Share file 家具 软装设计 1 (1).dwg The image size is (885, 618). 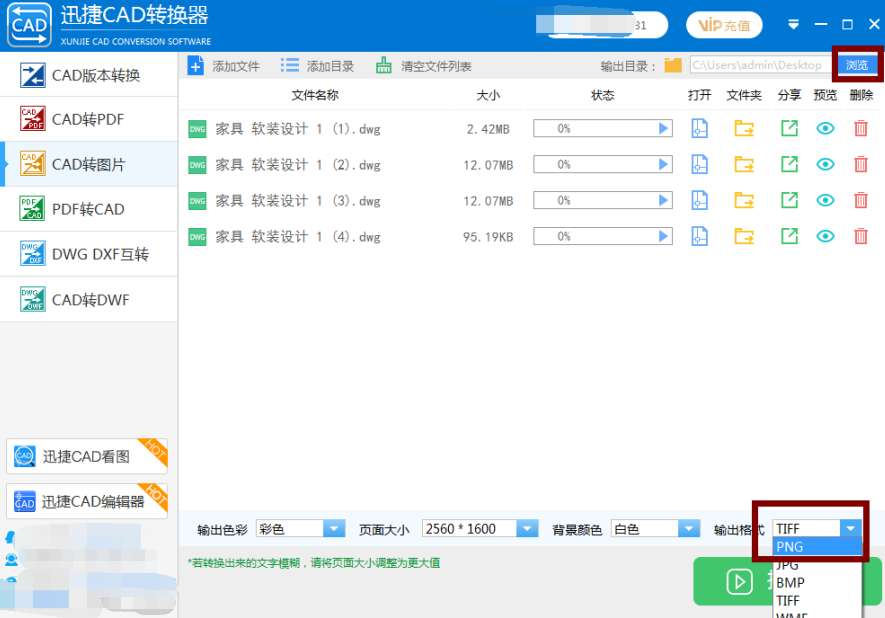click(x=789, y=129)
